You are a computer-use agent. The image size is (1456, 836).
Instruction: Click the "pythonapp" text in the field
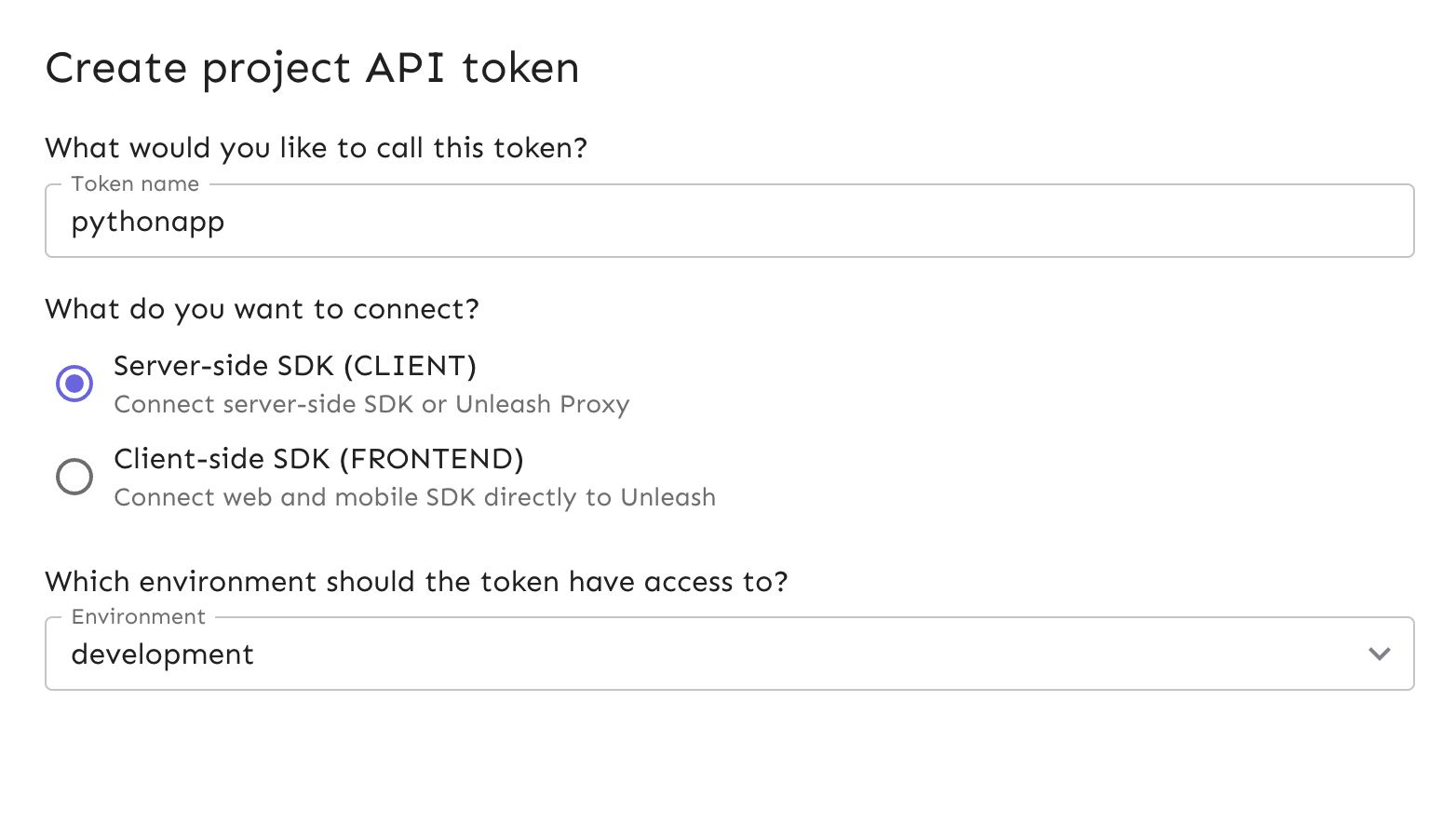148,222
